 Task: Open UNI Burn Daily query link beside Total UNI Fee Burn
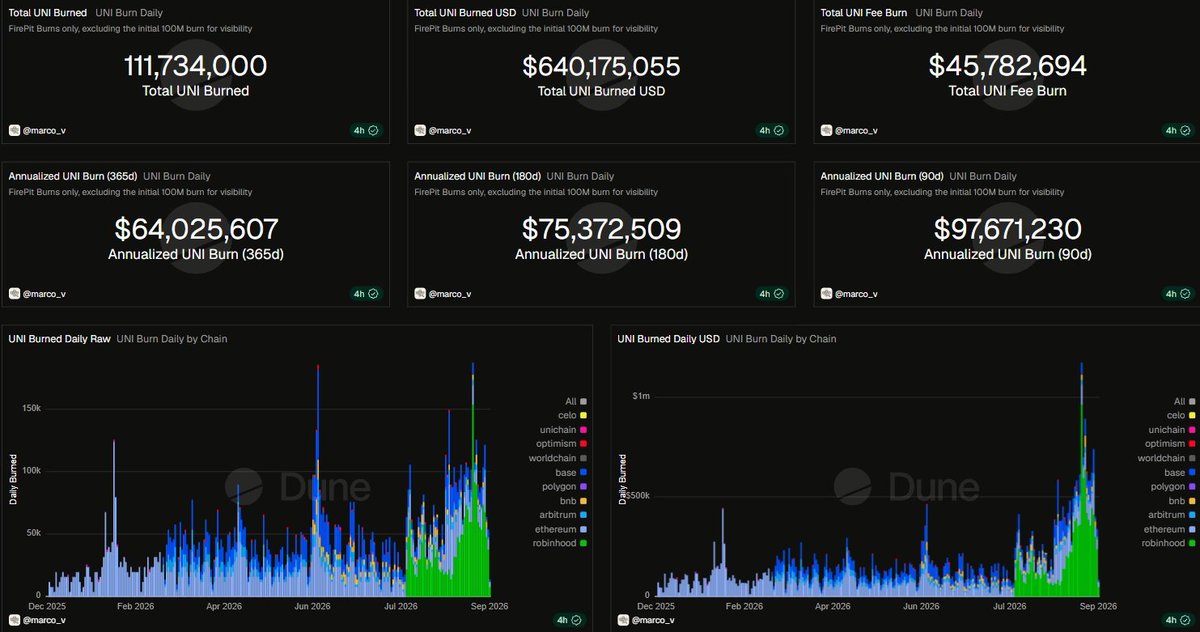[949, 13]
